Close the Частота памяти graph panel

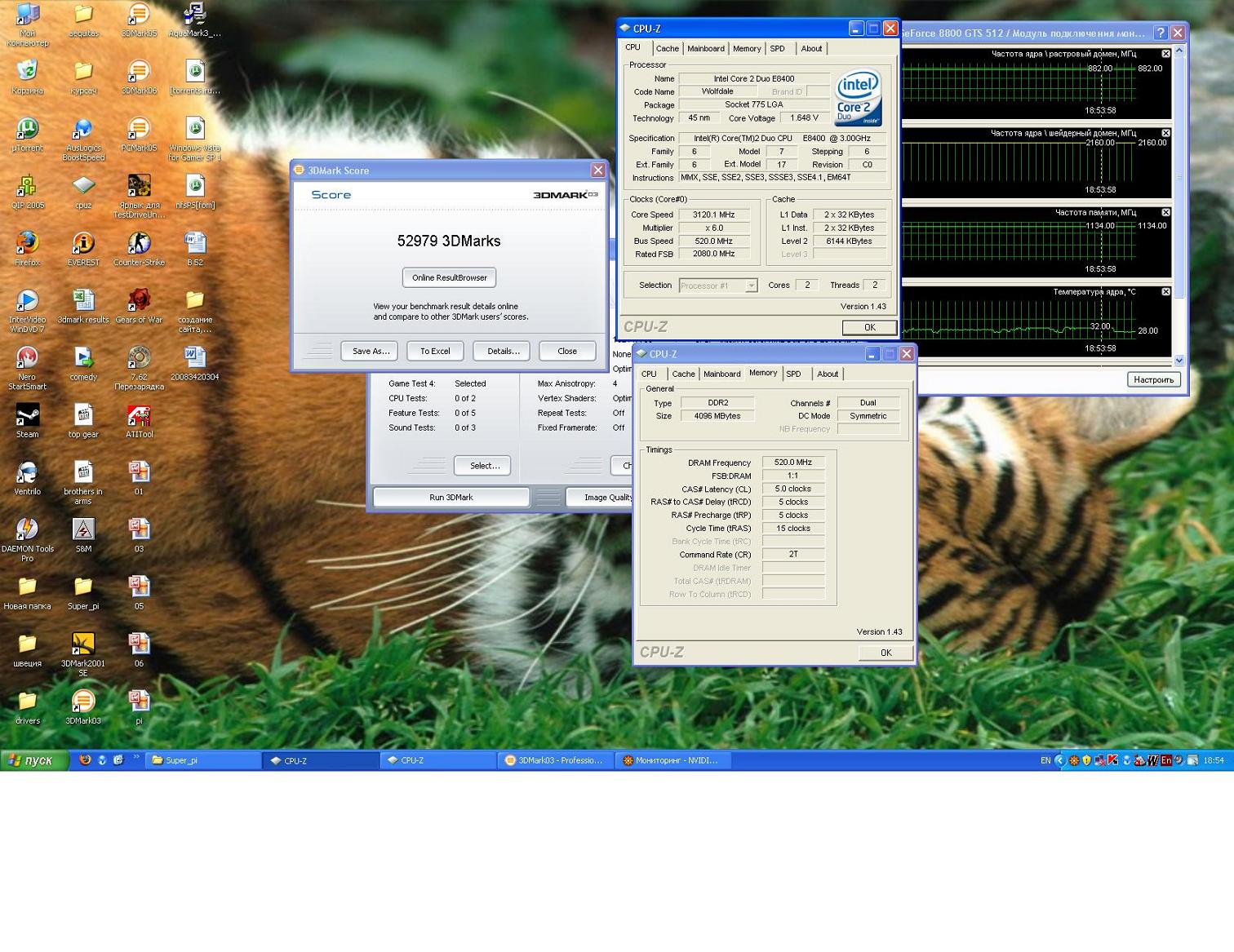point(1165,212)
